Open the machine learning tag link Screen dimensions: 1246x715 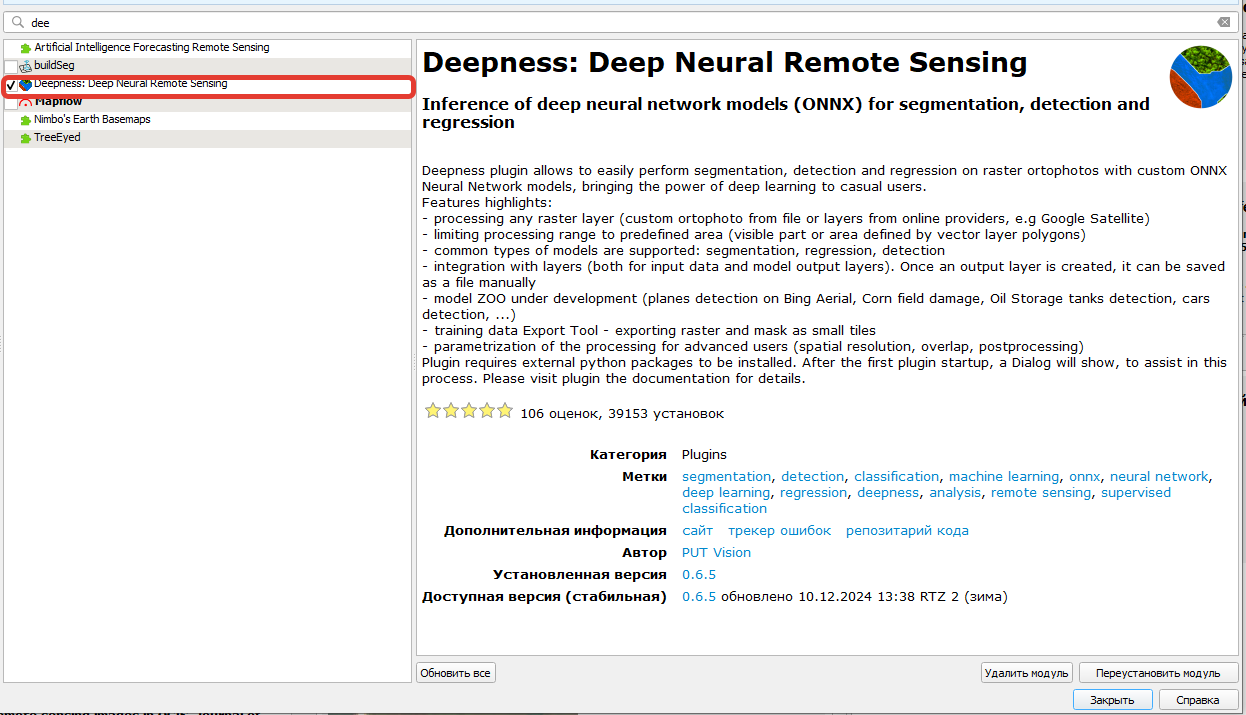pos(1003,476)
